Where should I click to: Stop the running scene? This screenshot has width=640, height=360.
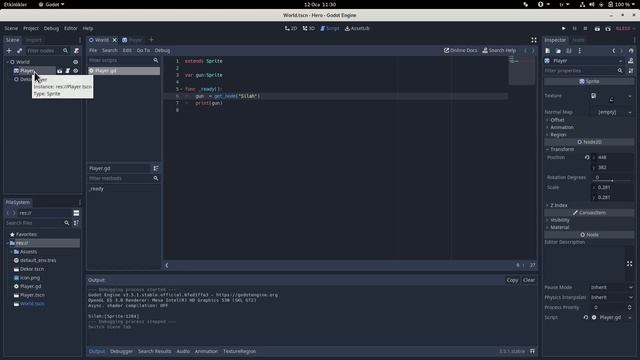pyautogui.click(x=585, y=29)
